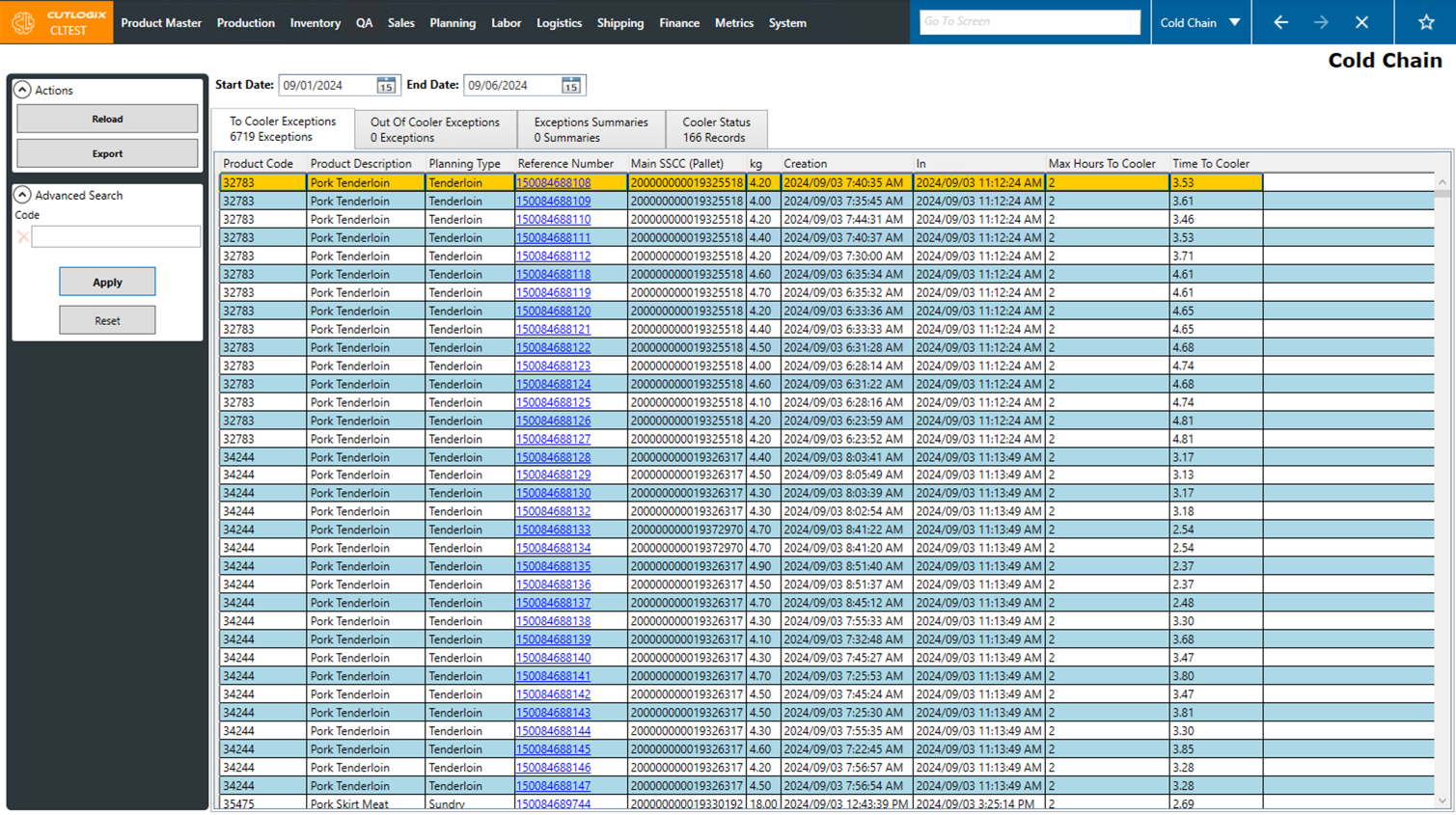The height and width of the screenshot is (815, 1456).
Task: Click the Go To Screen search field
Action: point(1029,21)
